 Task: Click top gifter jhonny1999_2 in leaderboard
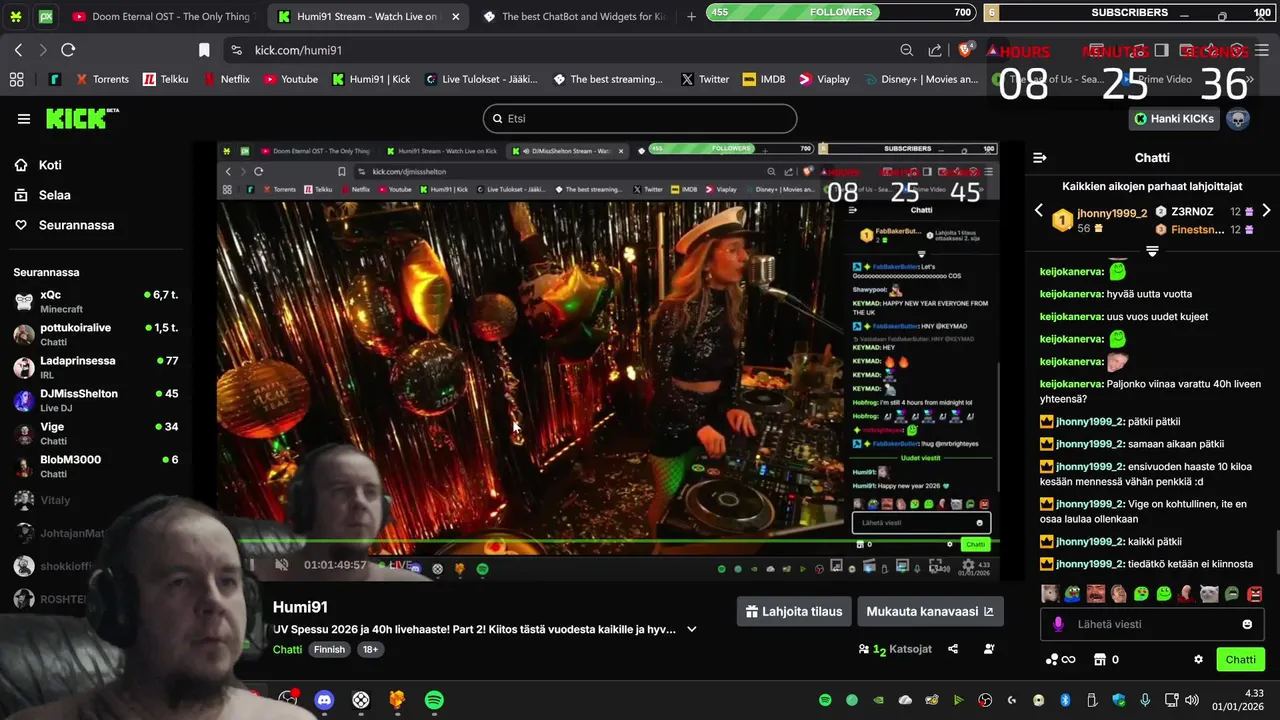click(1098, 219)
